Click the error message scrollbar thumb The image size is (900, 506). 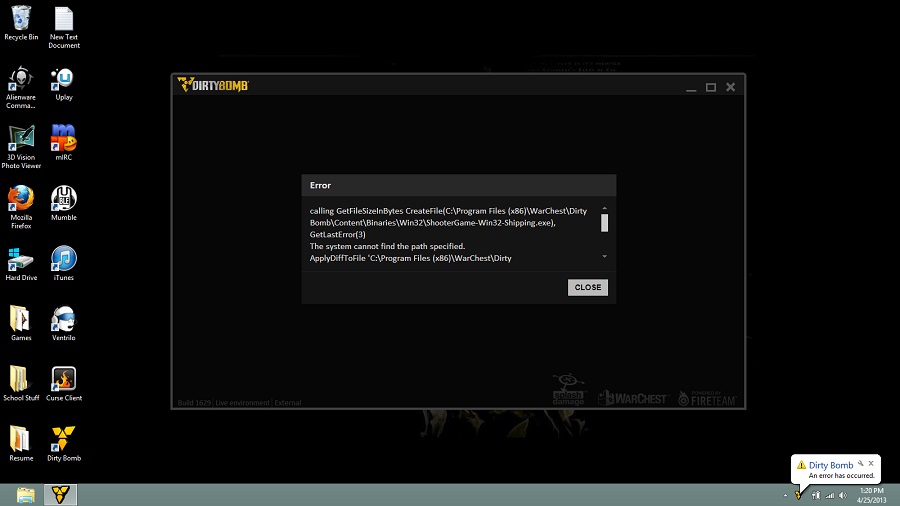tap(604, 223)
